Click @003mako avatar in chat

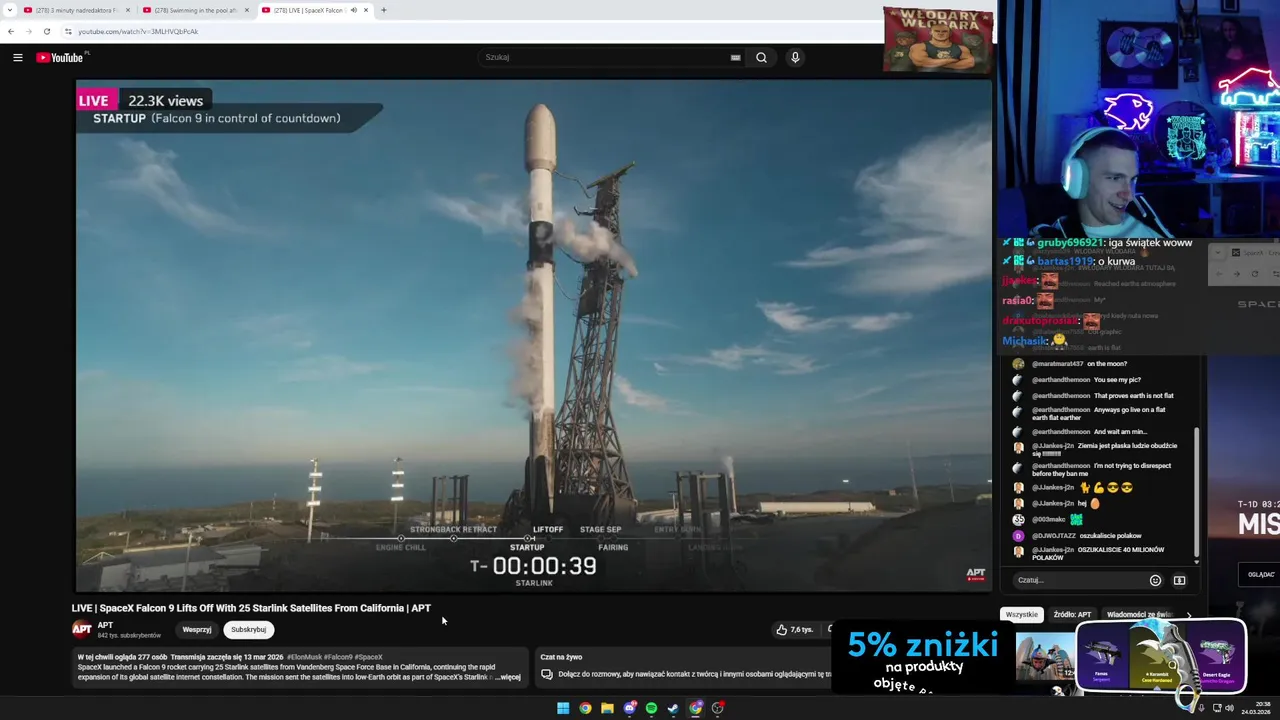(x=1018, y=520)
